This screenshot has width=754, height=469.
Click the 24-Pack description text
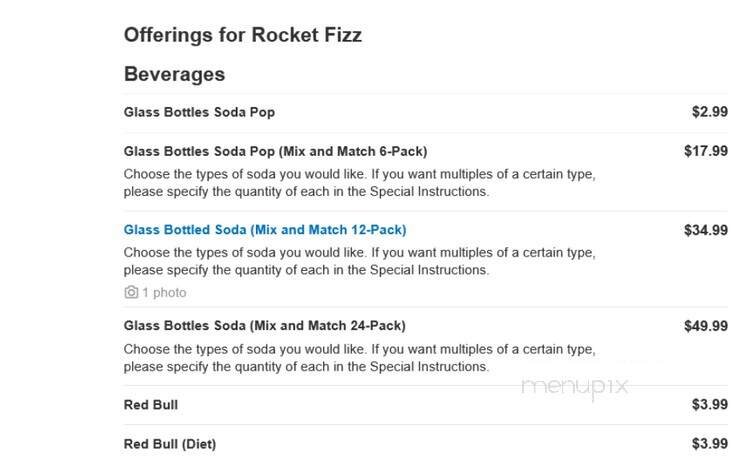[359, 358]
